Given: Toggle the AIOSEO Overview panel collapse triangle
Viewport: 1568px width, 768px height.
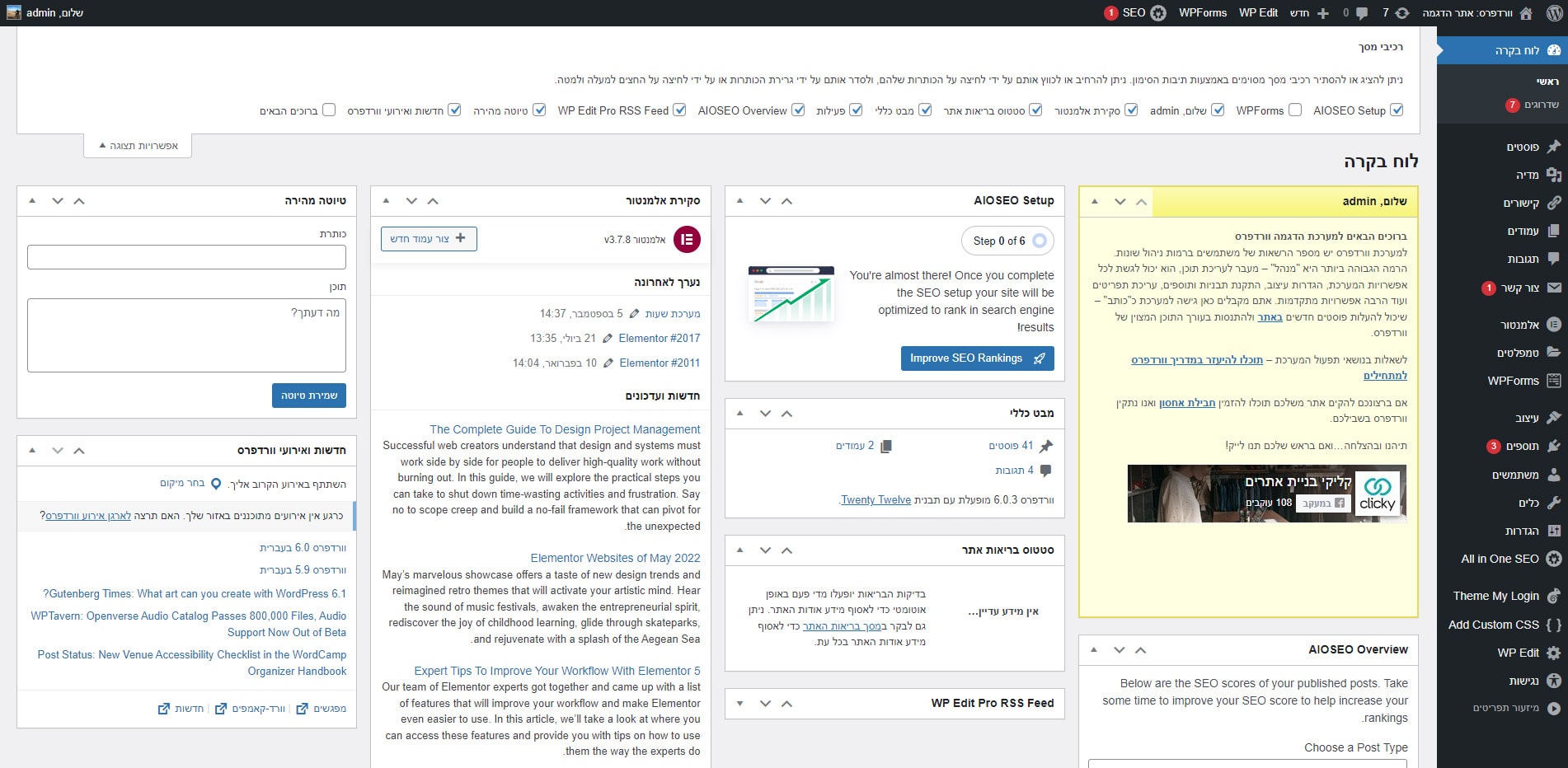Looking at the screenshot, I should 1094,649.
